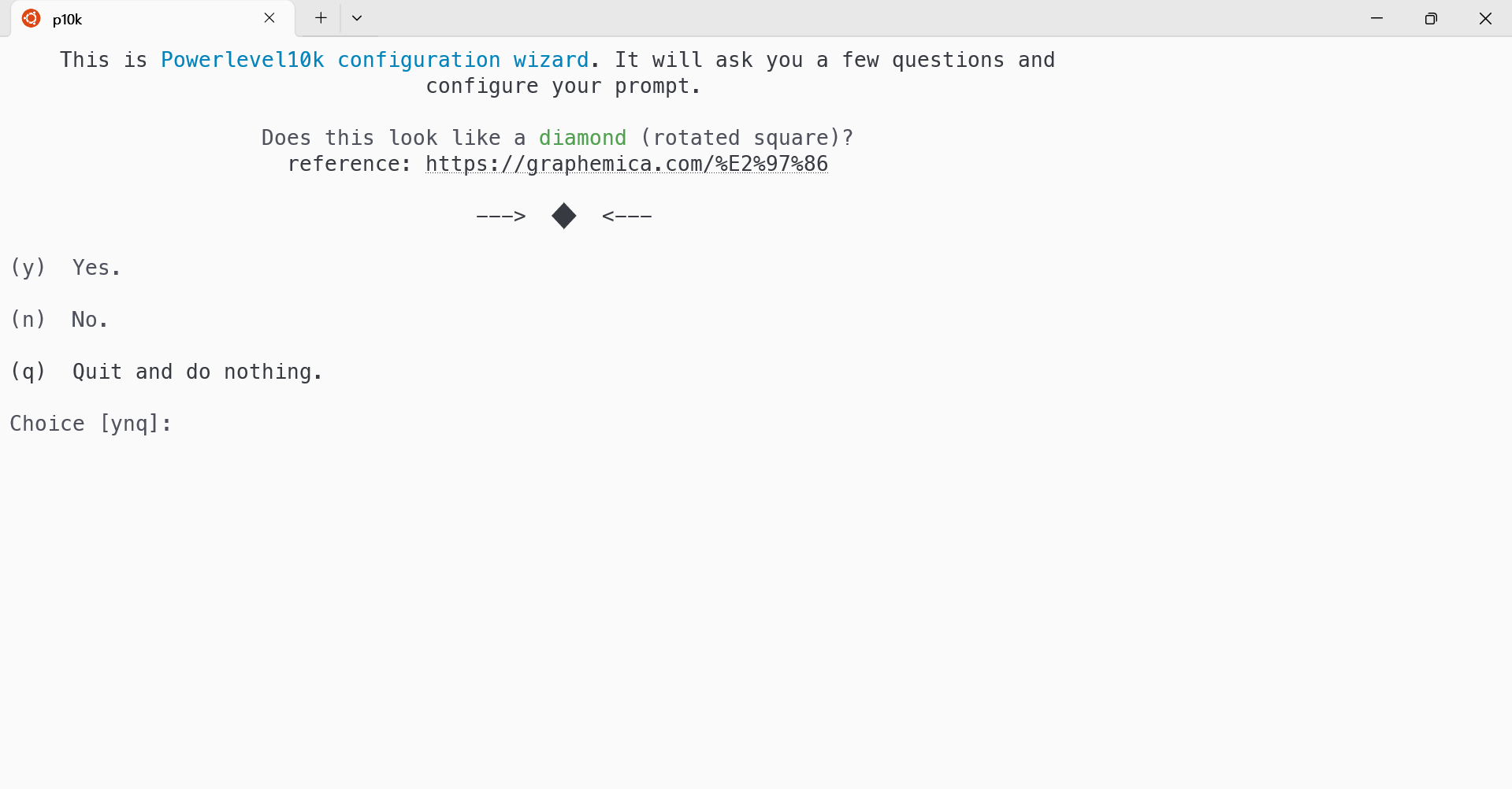Minimize the terminal window
Image resolution: width=1512 pixels, height=789 pixels.
click(x=1376, y=18)
